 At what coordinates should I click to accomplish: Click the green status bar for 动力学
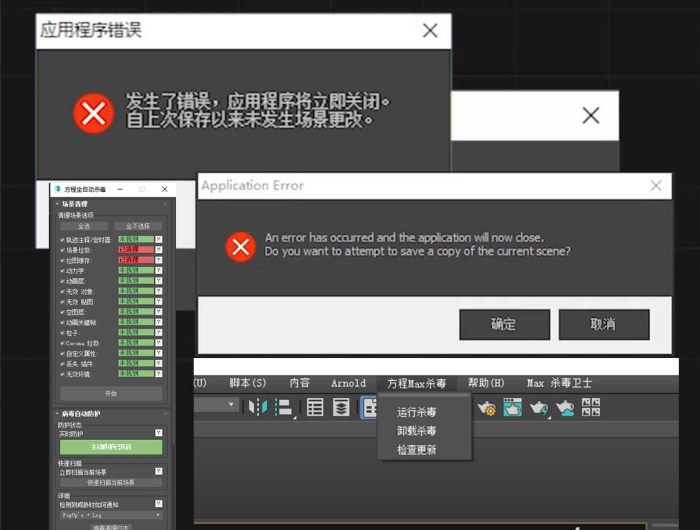[x=136, y=271]
